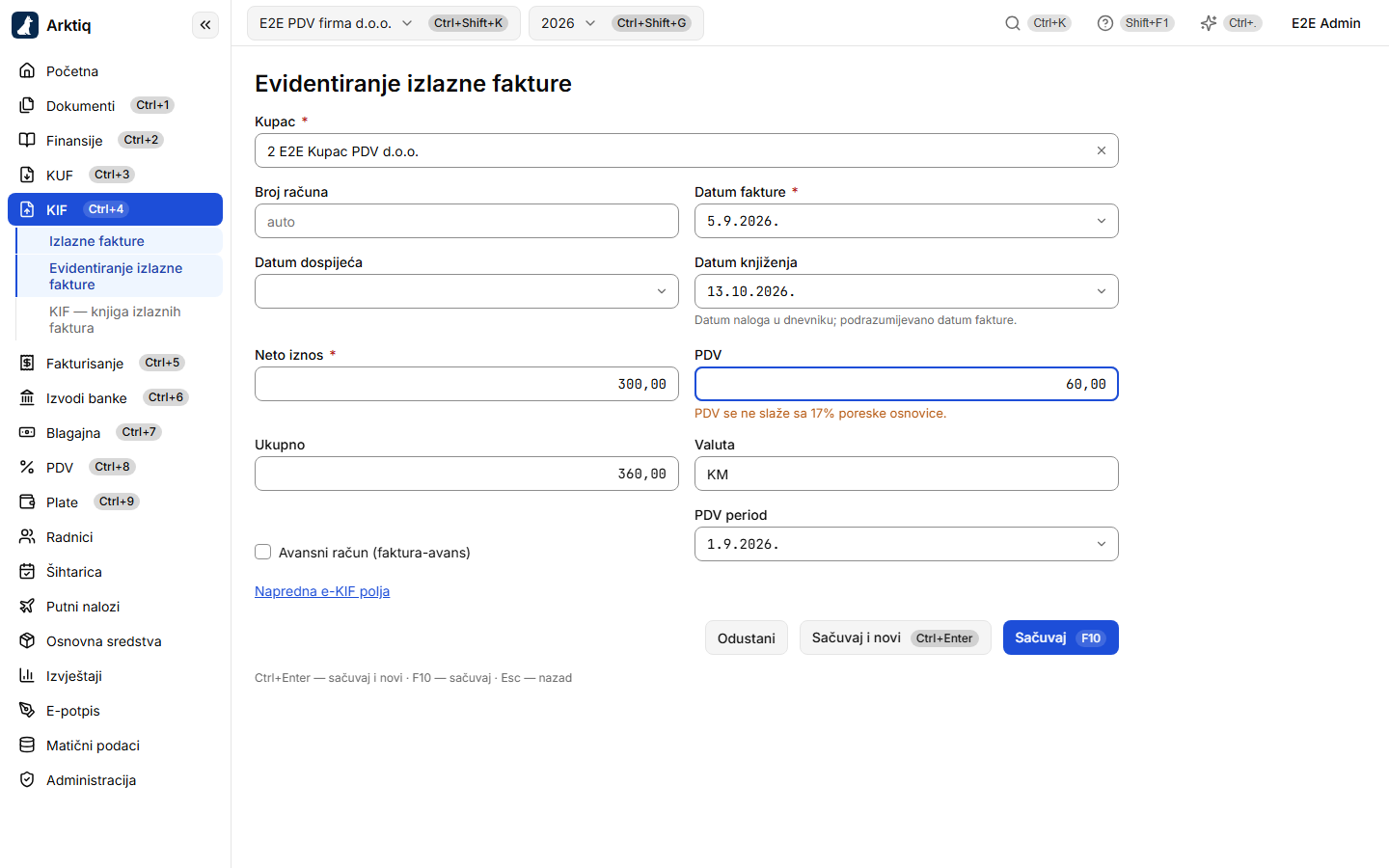This screenshot has height=868, width=1389.
Task: Expand the Datum dospijeća date dropdown
Action: (662, 291)
